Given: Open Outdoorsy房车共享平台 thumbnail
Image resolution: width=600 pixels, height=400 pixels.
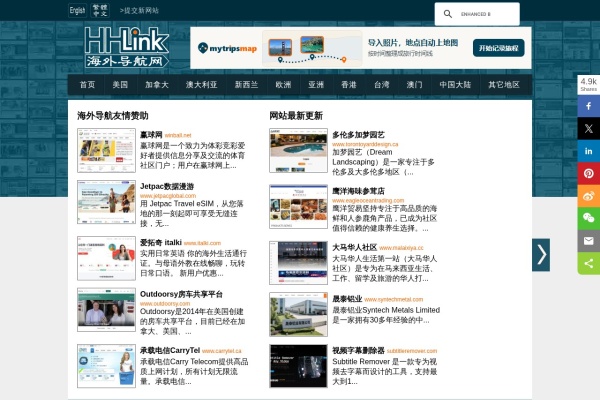Looking at the screenshot, I should pyautogui.click(x=106, y=310).
